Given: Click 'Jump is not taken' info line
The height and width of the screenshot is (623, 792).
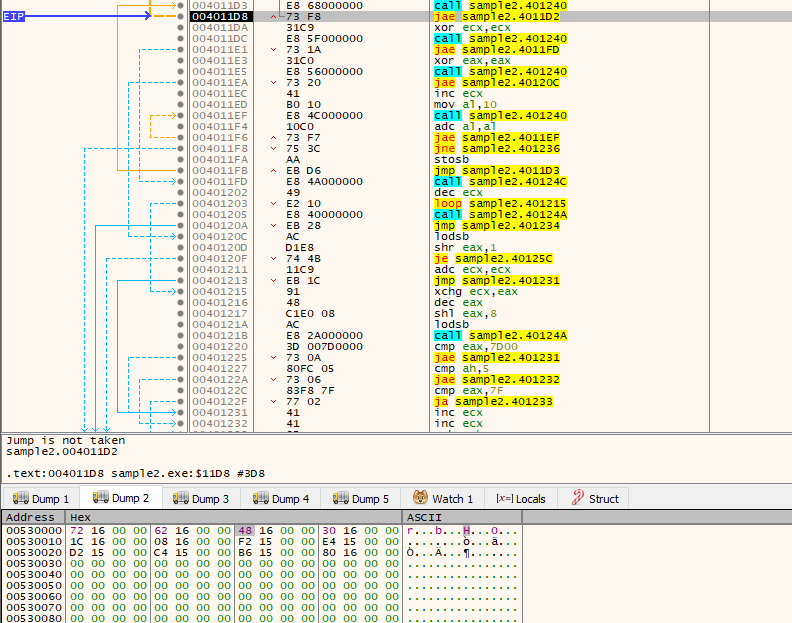Looking at the screenshot, I should 65,441.
